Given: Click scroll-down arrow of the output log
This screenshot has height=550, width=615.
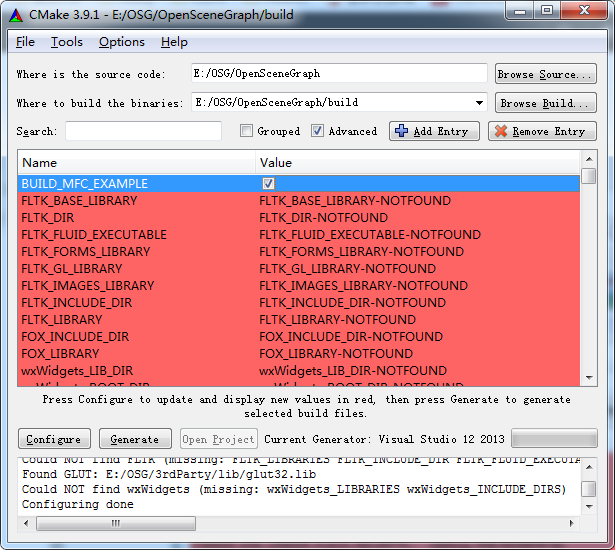Looking at the screenshot, I should click(x=589, y=506).
